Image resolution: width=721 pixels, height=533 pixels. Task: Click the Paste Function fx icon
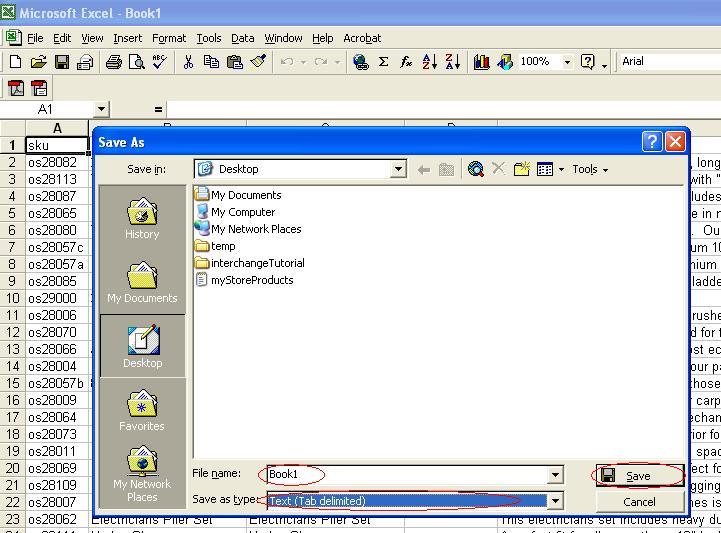click(406, 62)
